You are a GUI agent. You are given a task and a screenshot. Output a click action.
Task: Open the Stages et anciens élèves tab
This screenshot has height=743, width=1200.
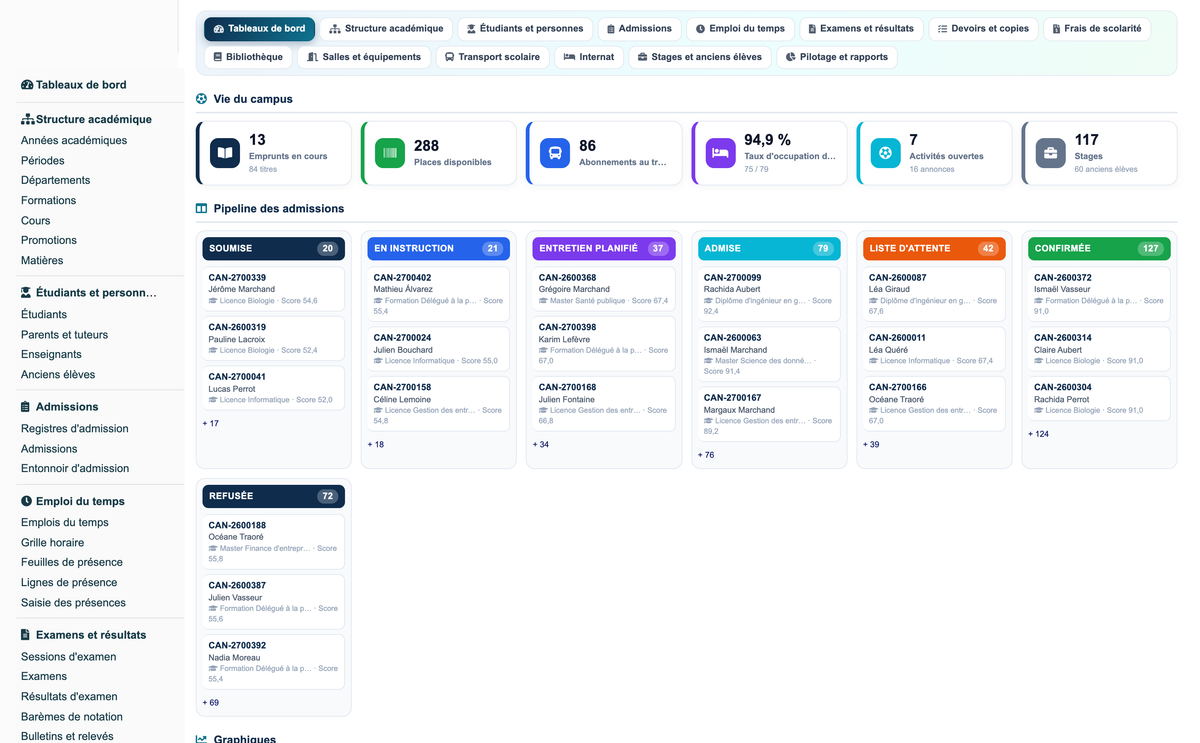(700, 57)
